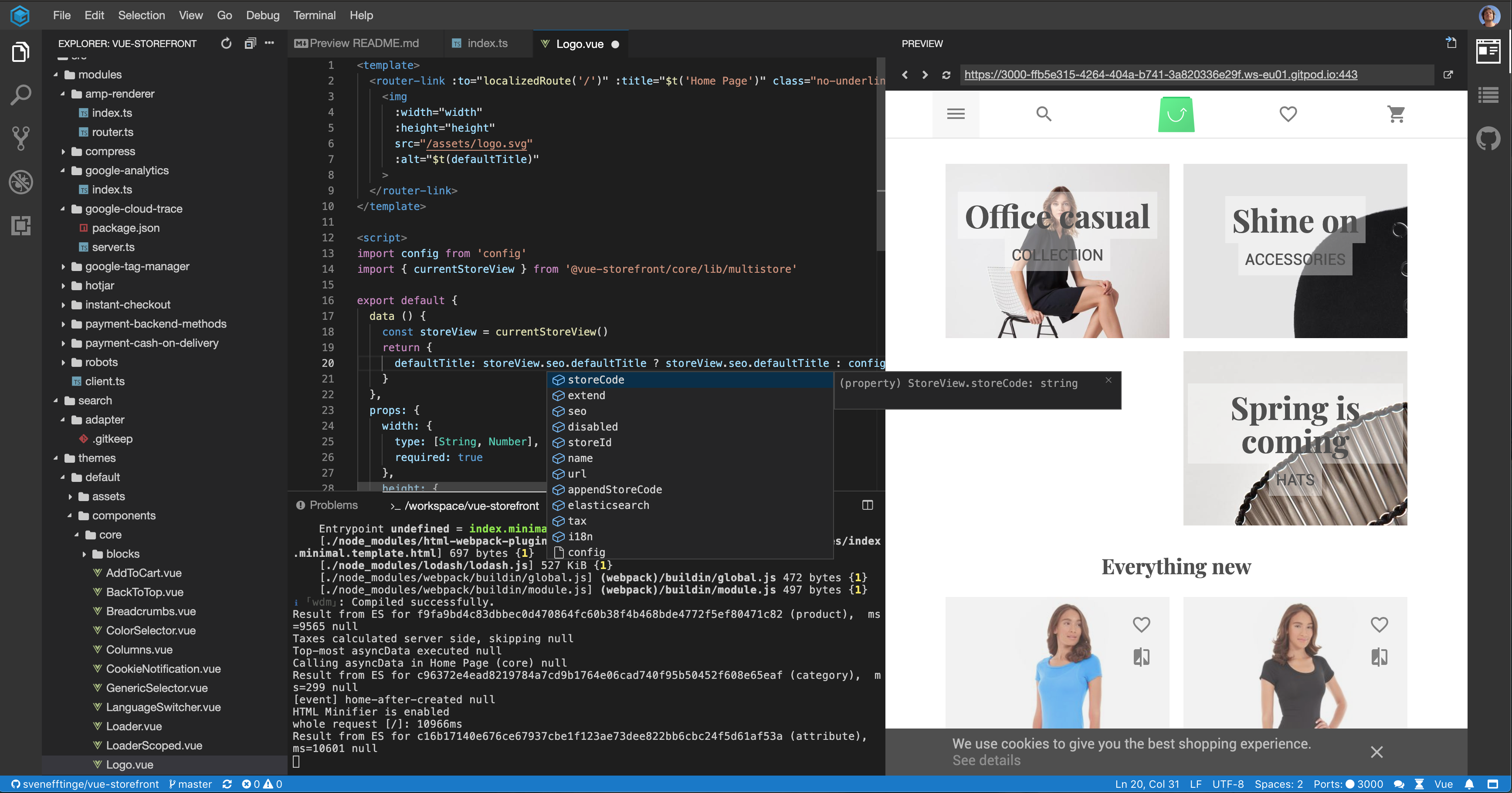Toggle compare on the black t-shirt product
This screenshot has width=1512, height=793.
click(x=1379, y=657)
